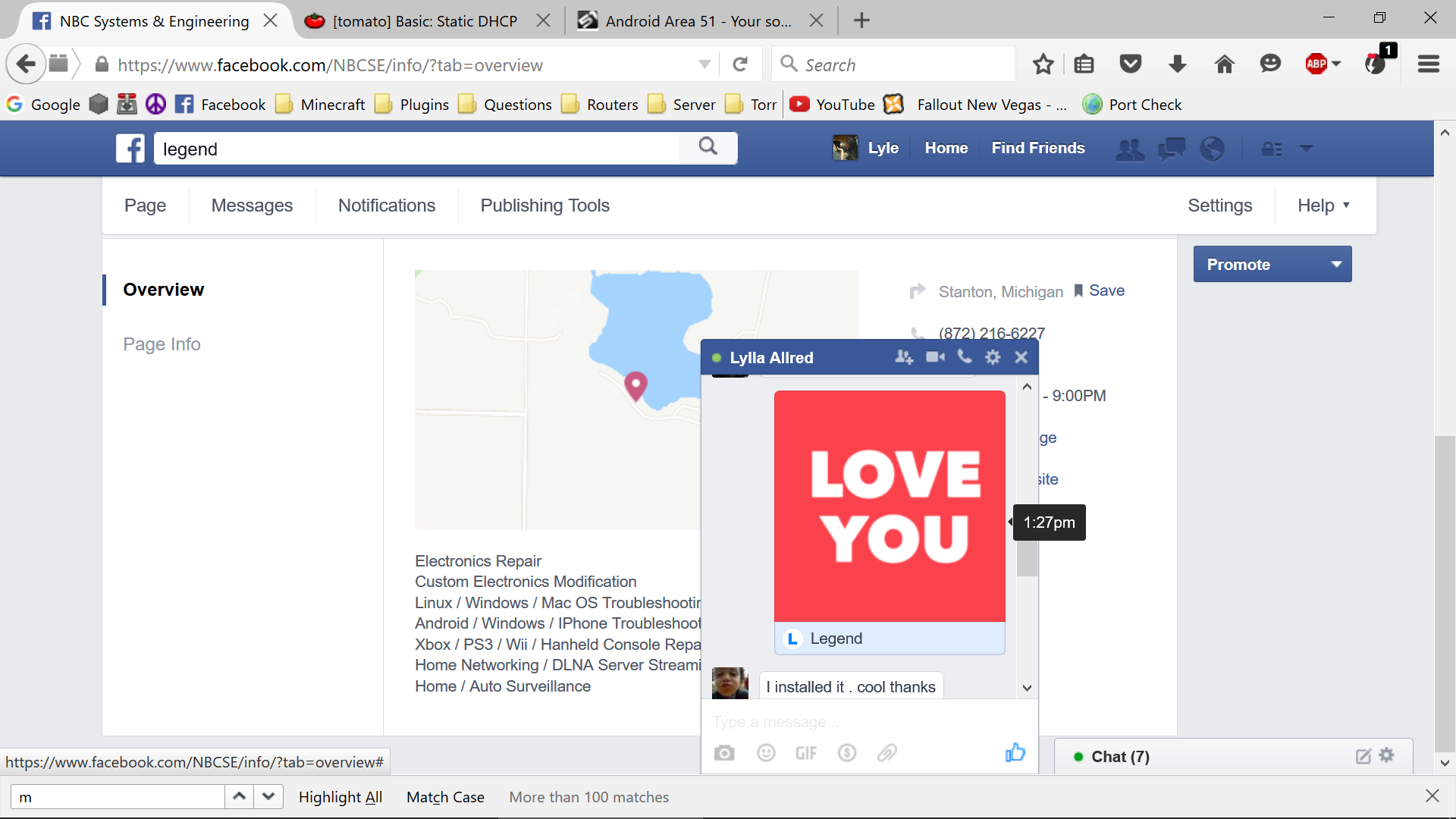This screenshot has height=819, width=1456.
Task: Open Adblock Plus toolbar icon
Action: click(x=1316, y=64)
